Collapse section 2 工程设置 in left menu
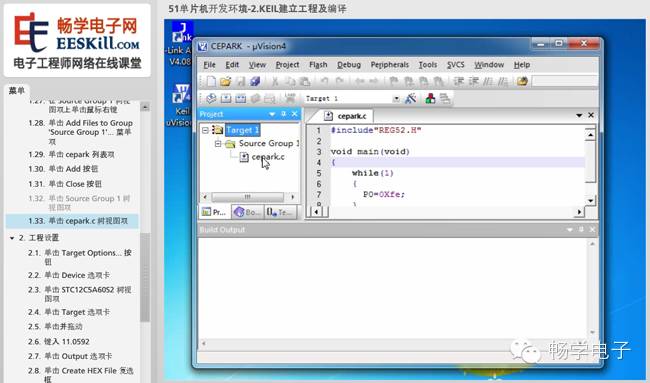Screen dimensions: 650x383 click(12, 238)
